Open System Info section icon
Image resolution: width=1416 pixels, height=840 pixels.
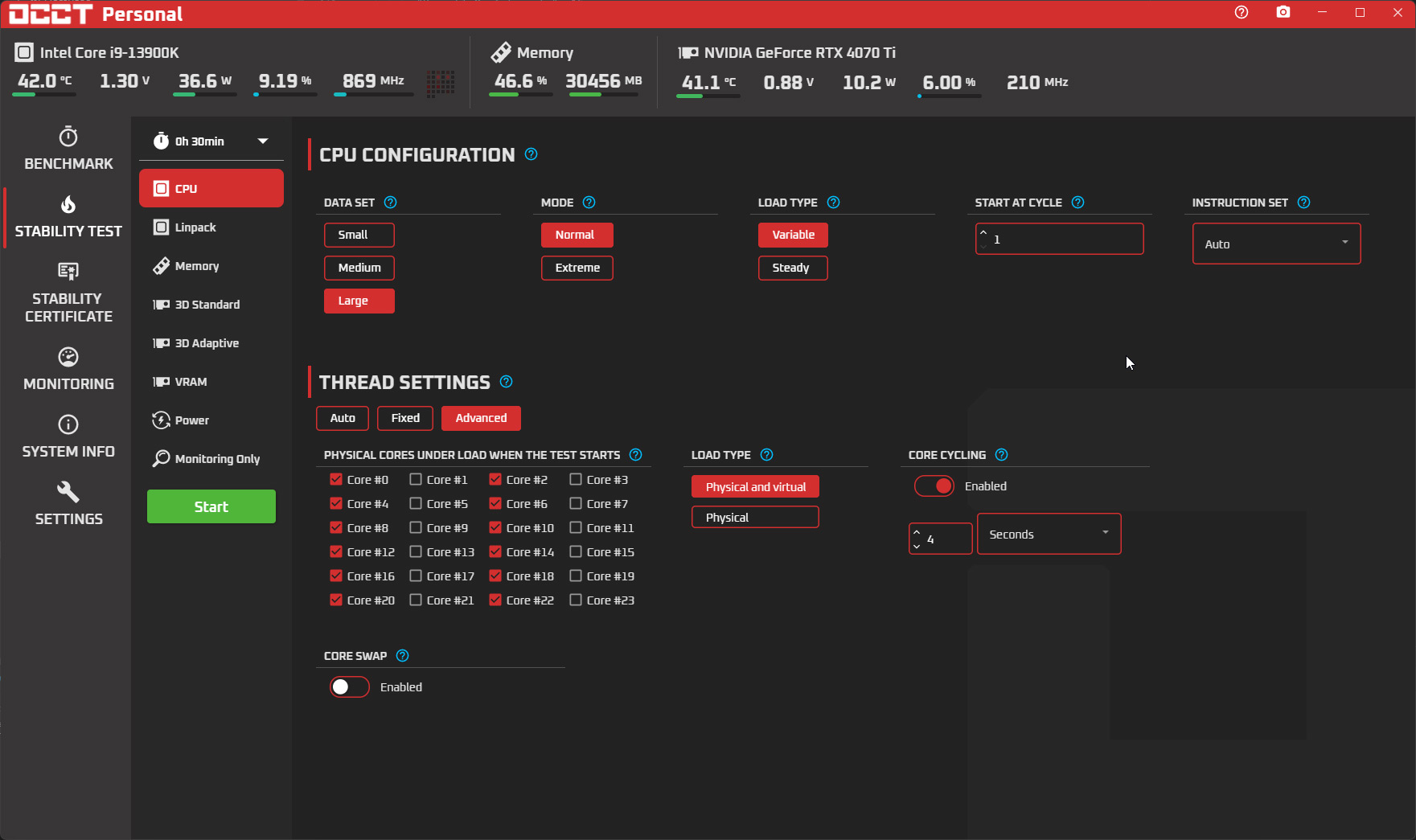(x=68, y=424)
